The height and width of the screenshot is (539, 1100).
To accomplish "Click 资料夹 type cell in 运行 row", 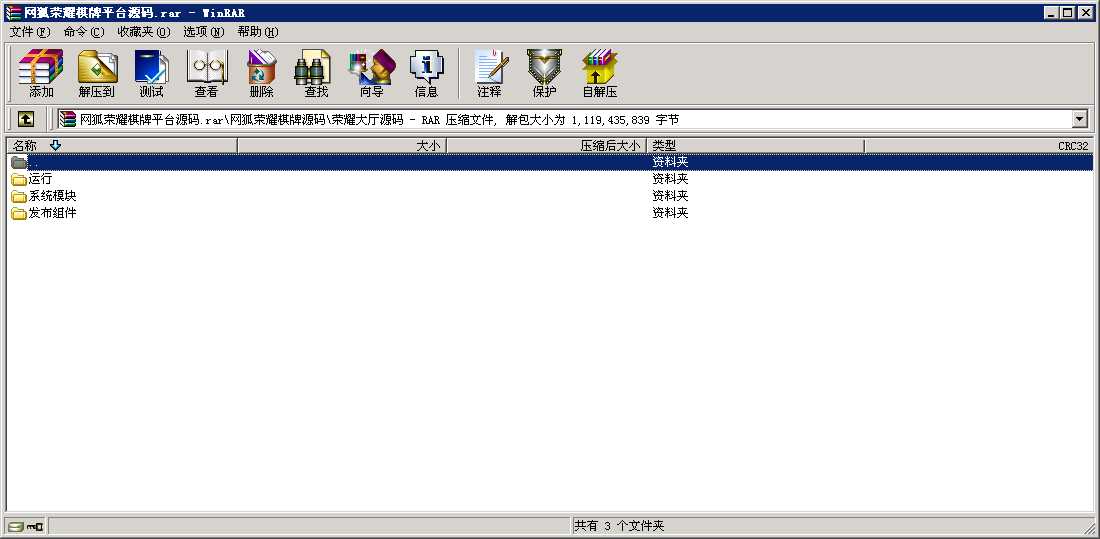I will tap(670, 179).
